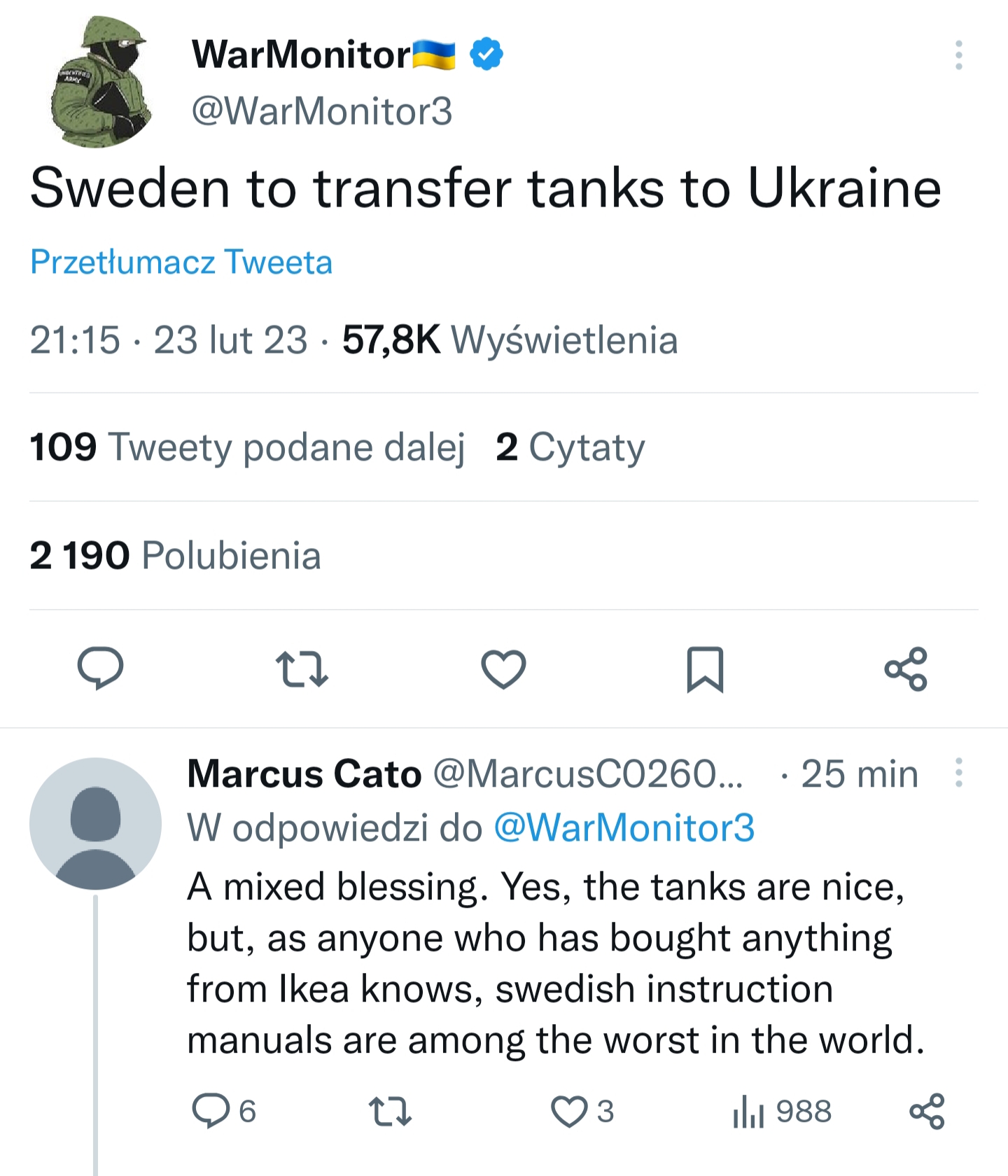
Task: Reply to Marcus Cato's comment
Action: coord(211,1111)
